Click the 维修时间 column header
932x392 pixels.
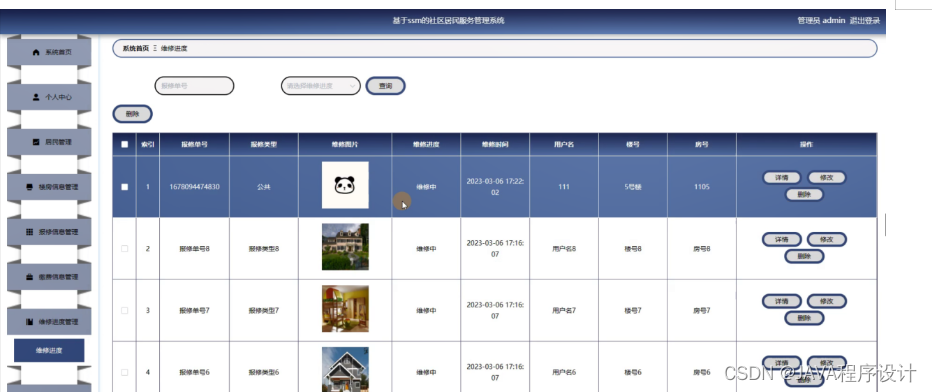[495, 144]
